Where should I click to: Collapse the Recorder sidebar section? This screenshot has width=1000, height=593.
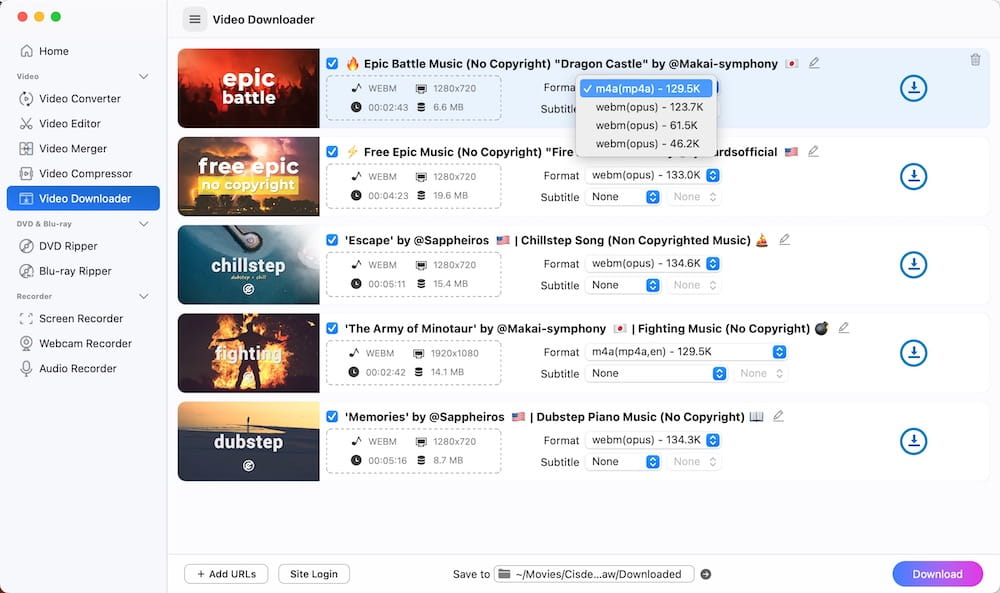(x=143, y=296)
